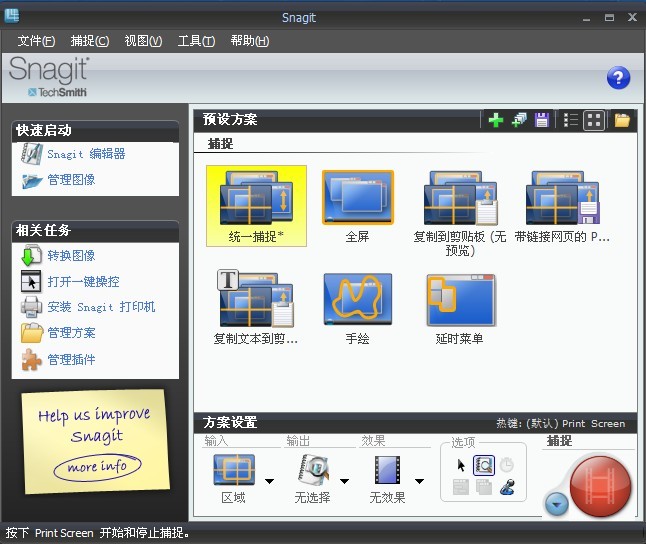This screenshot has height=544, width=646.
Task: Click the 一键操控 cursor window icon
Action: tap(31, 281)
